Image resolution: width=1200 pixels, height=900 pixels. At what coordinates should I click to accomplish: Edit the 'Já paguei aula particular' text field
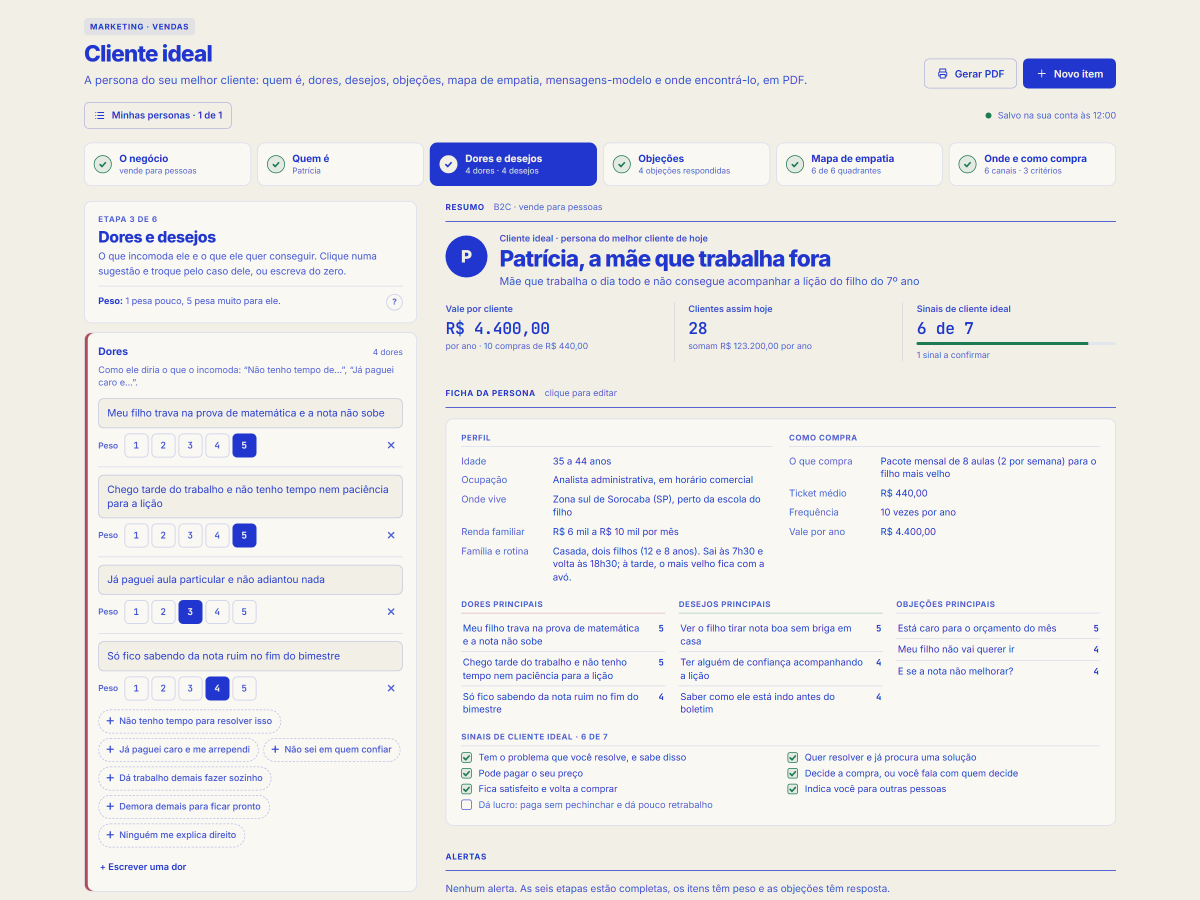pyautogui.click(x=250, y=580)
